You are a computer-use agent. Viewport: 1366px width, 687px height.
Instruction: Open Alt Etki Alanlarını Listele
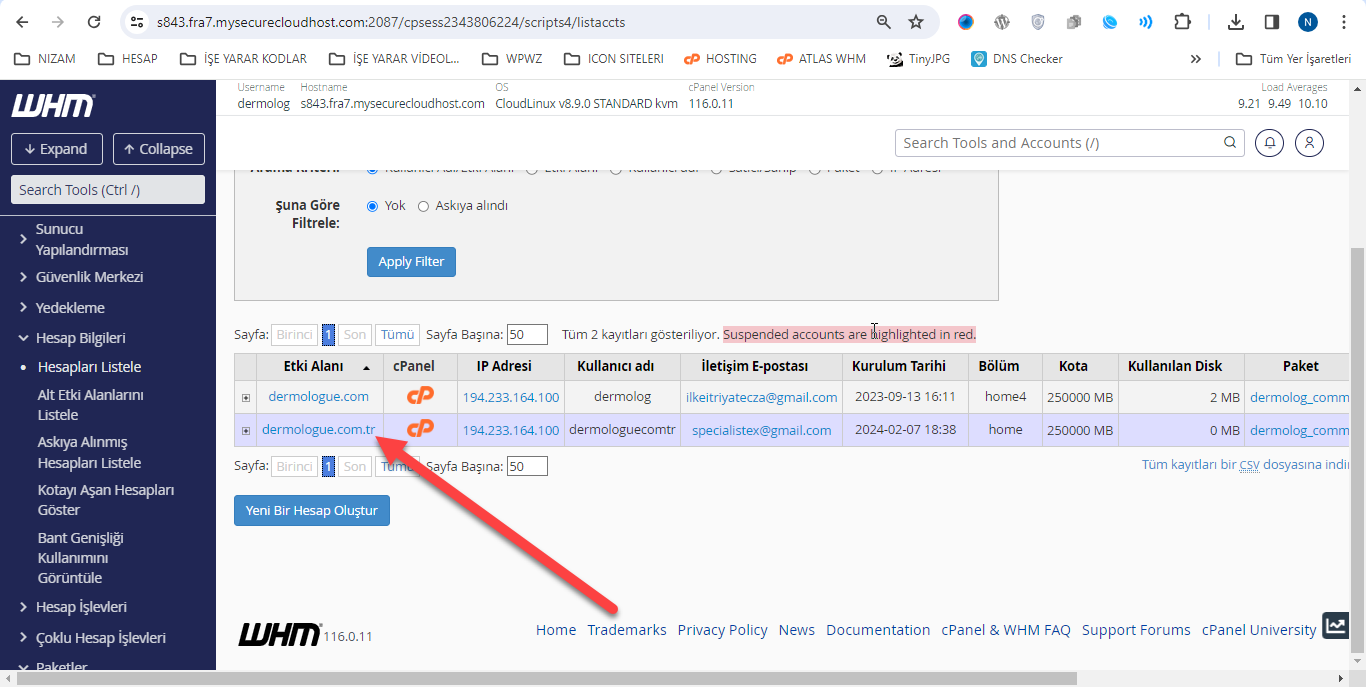pyautogui.click(x=91, y=405)
